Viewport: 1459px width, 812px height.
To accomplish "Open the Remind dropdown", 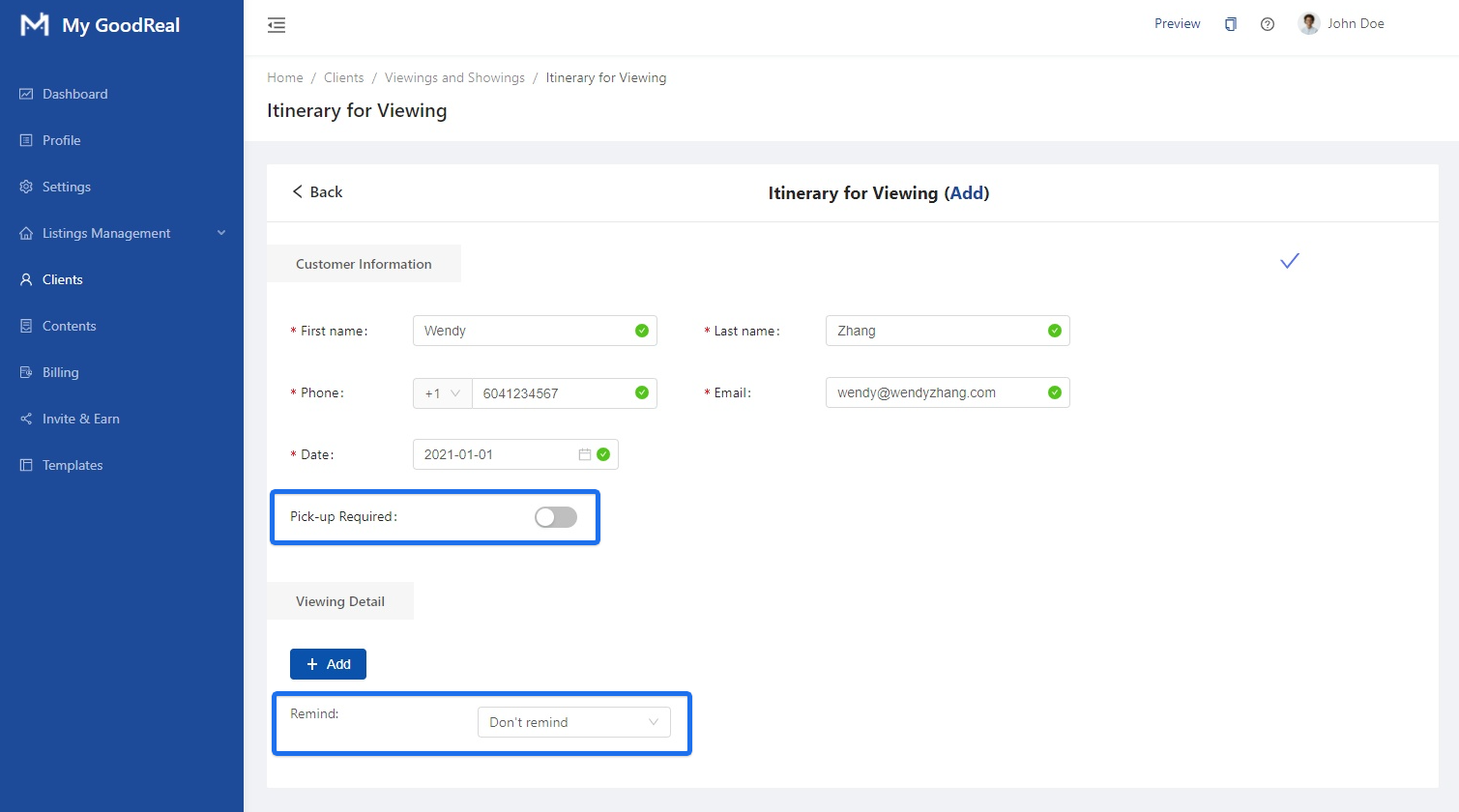I will (x=573, y=722).
